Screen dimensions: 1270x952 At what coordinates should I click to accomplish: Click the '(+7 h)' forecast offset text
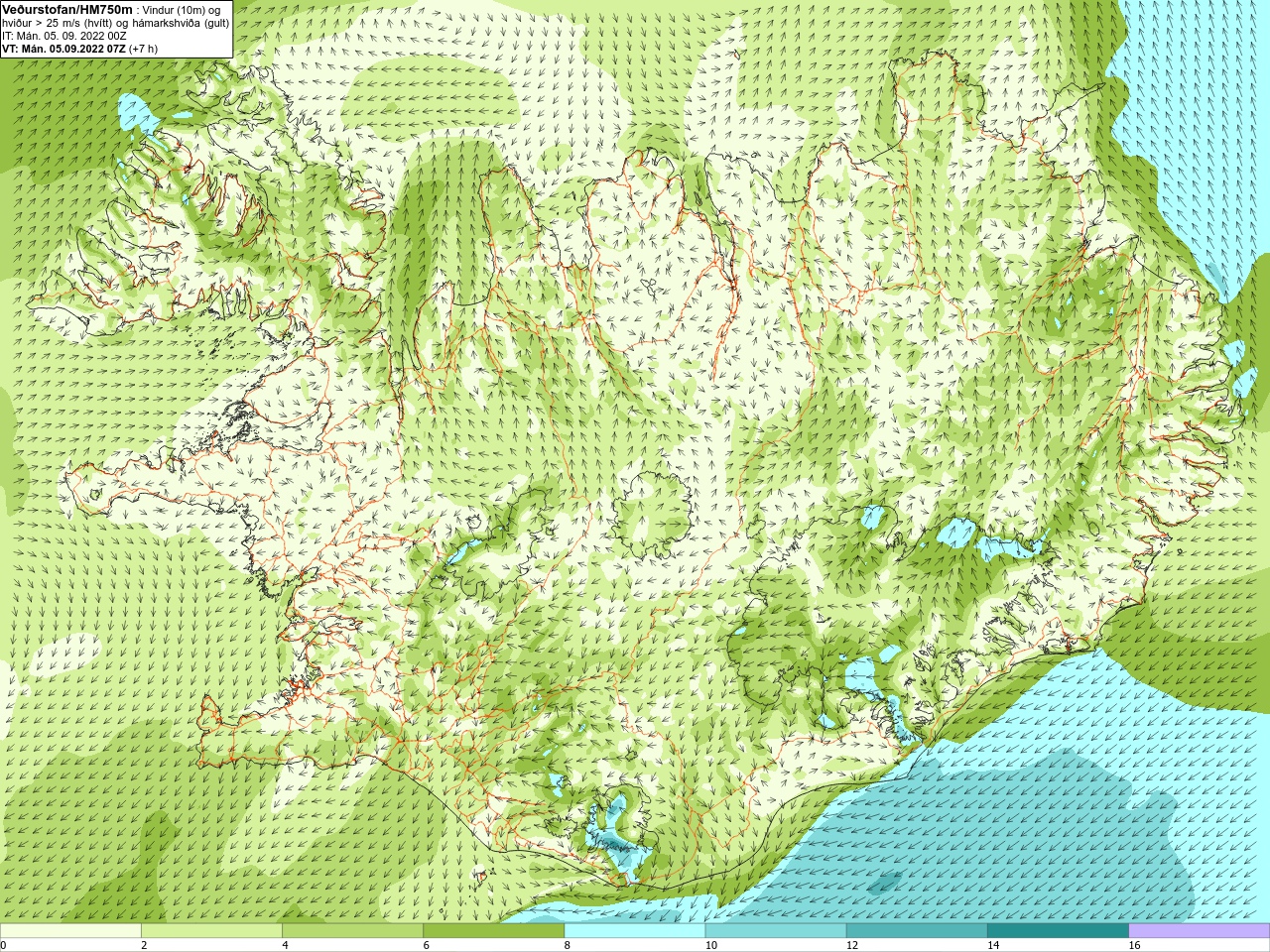[143, 49]
